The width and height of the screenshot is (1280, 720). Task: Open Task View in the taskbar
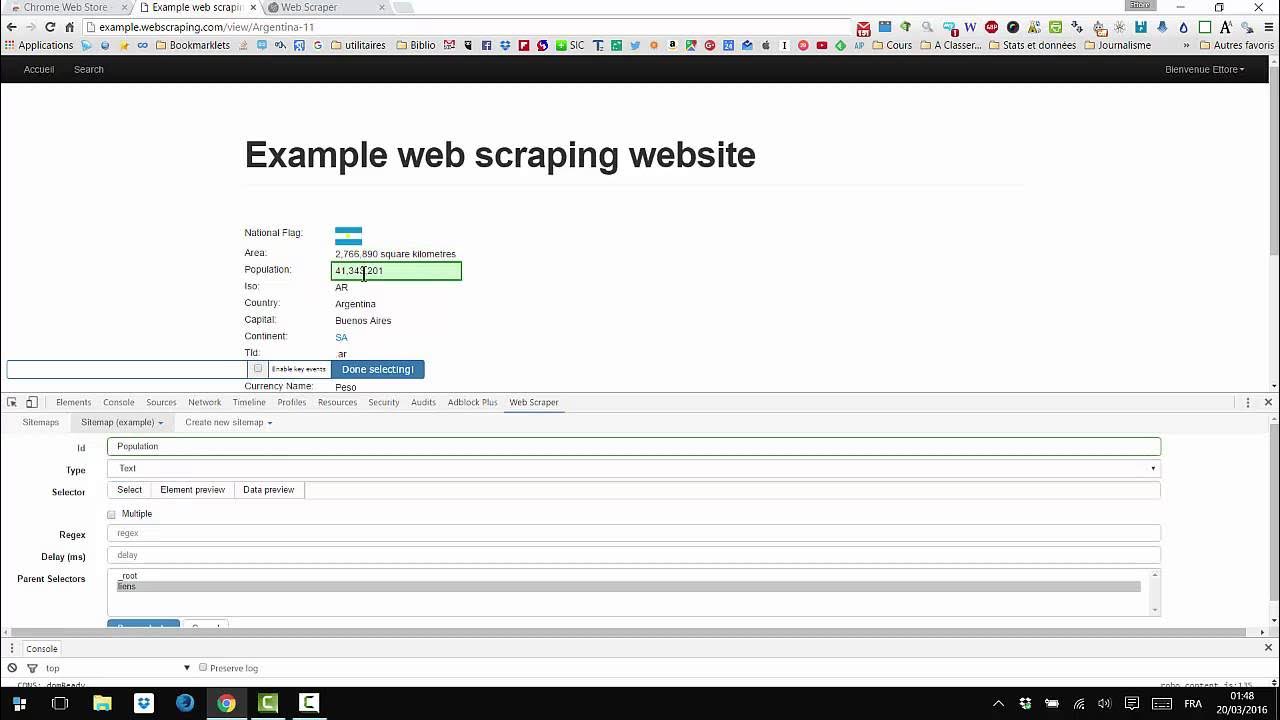[x=60, y=703]
